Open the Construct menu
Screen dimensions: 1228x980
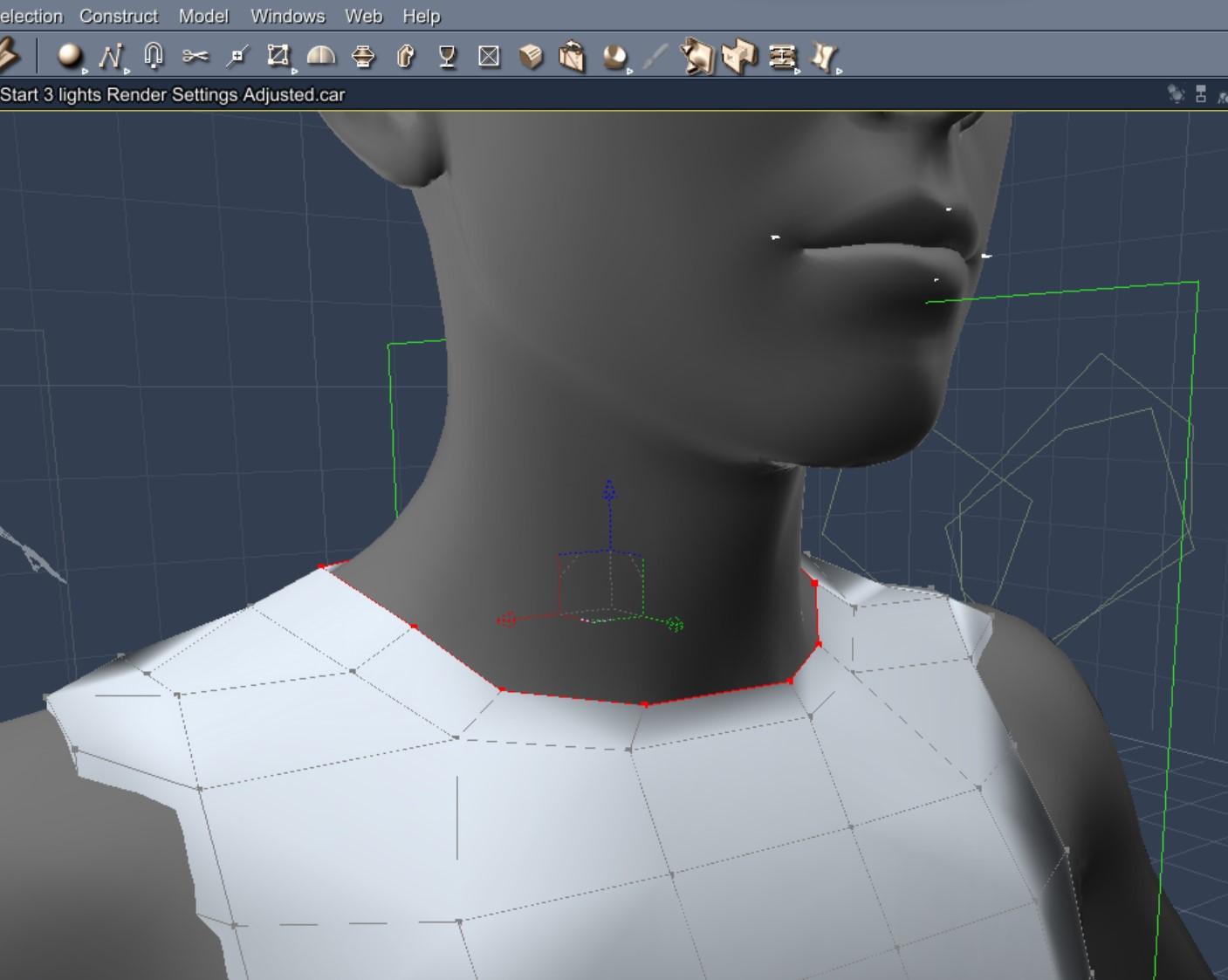pyautogui.click(x=119, y=16)
